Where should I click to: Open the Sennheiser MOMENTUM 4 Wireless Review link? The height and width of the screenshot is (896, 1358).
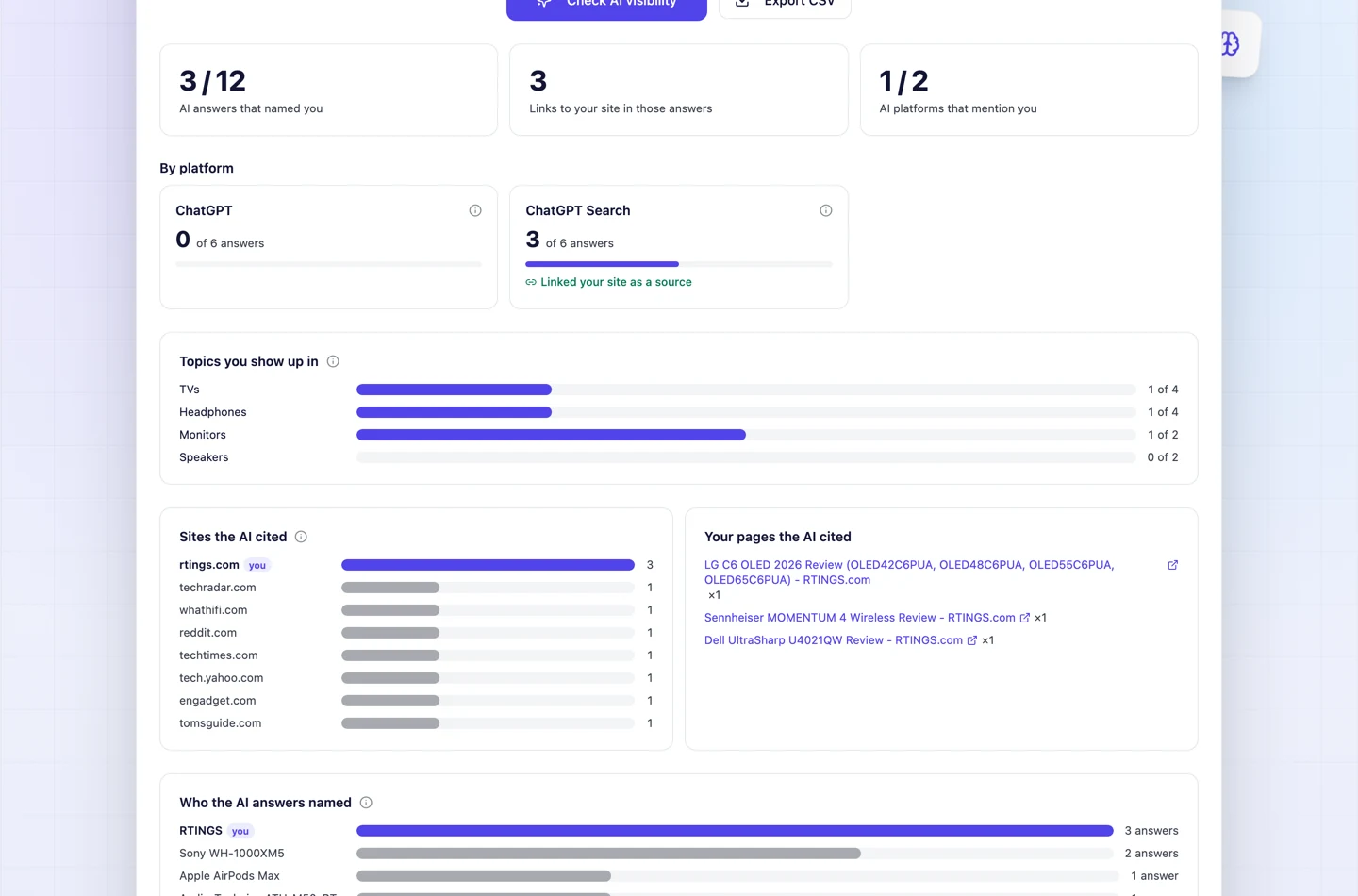pos(860,618)
